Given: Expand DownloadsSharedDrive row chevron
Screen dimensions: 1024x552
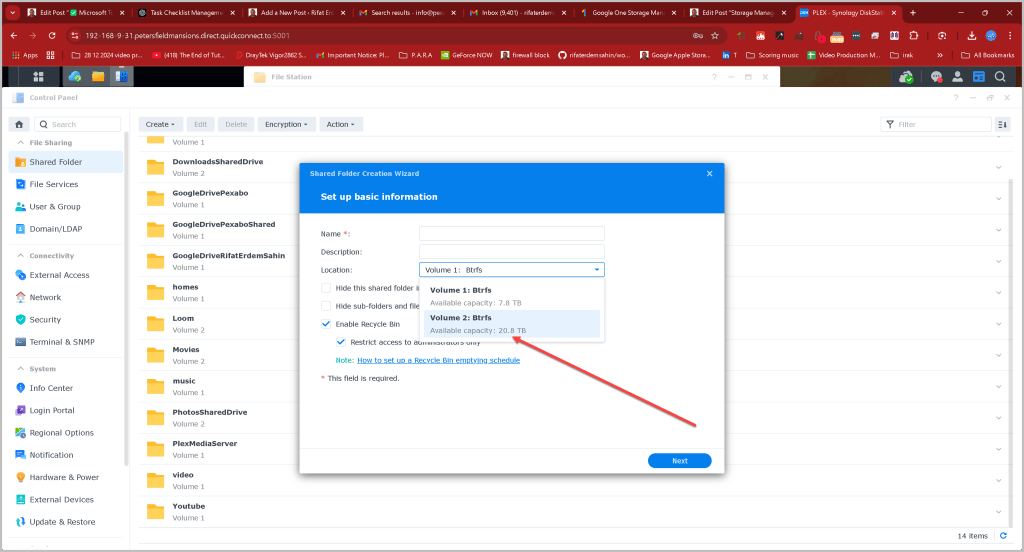Looking at the screenshot, I should (x=999, y=167).
